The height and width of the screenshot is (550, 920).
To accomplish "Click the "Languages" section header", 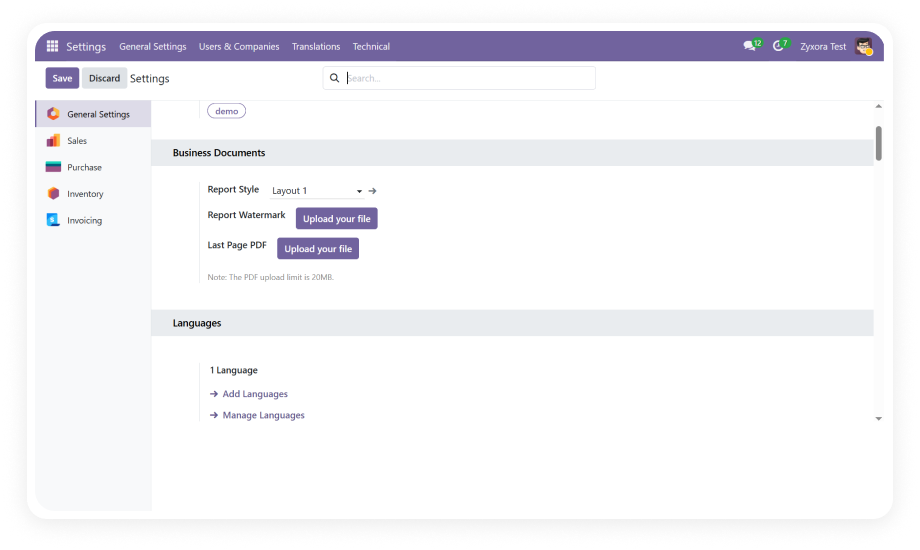I will 197,323.
